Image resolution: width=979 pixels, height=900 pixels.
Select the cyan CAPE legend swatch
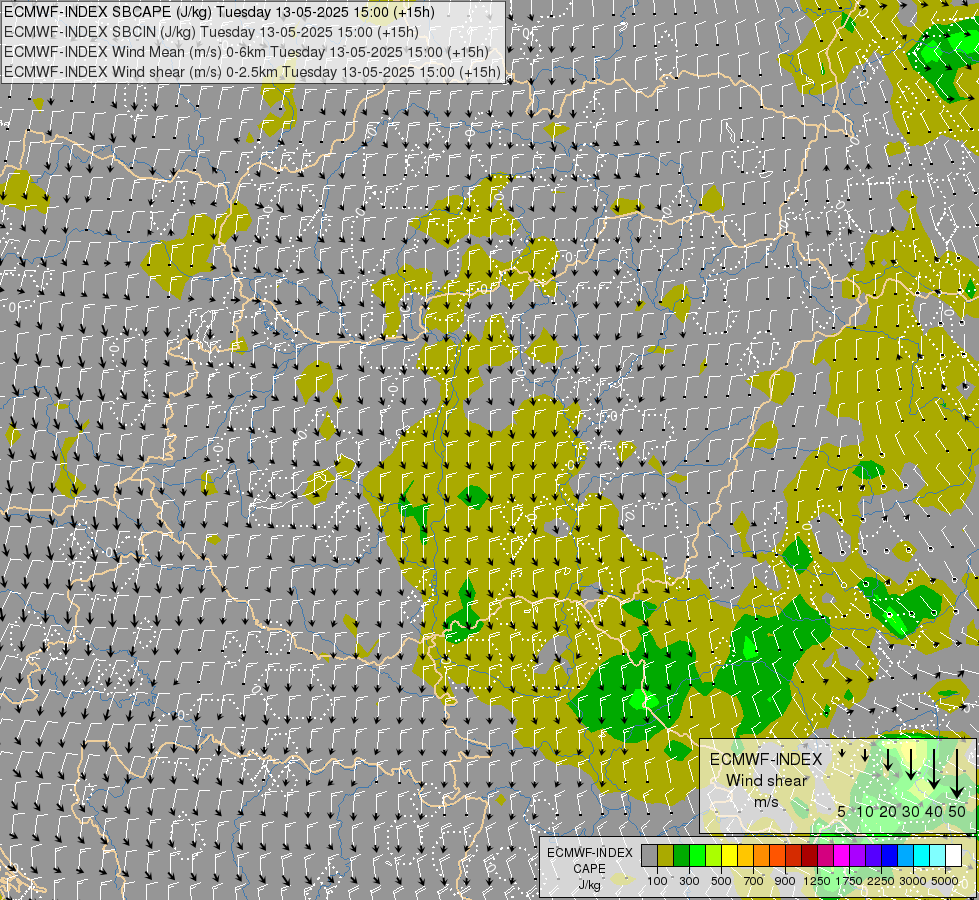click(x=922, y=855)
